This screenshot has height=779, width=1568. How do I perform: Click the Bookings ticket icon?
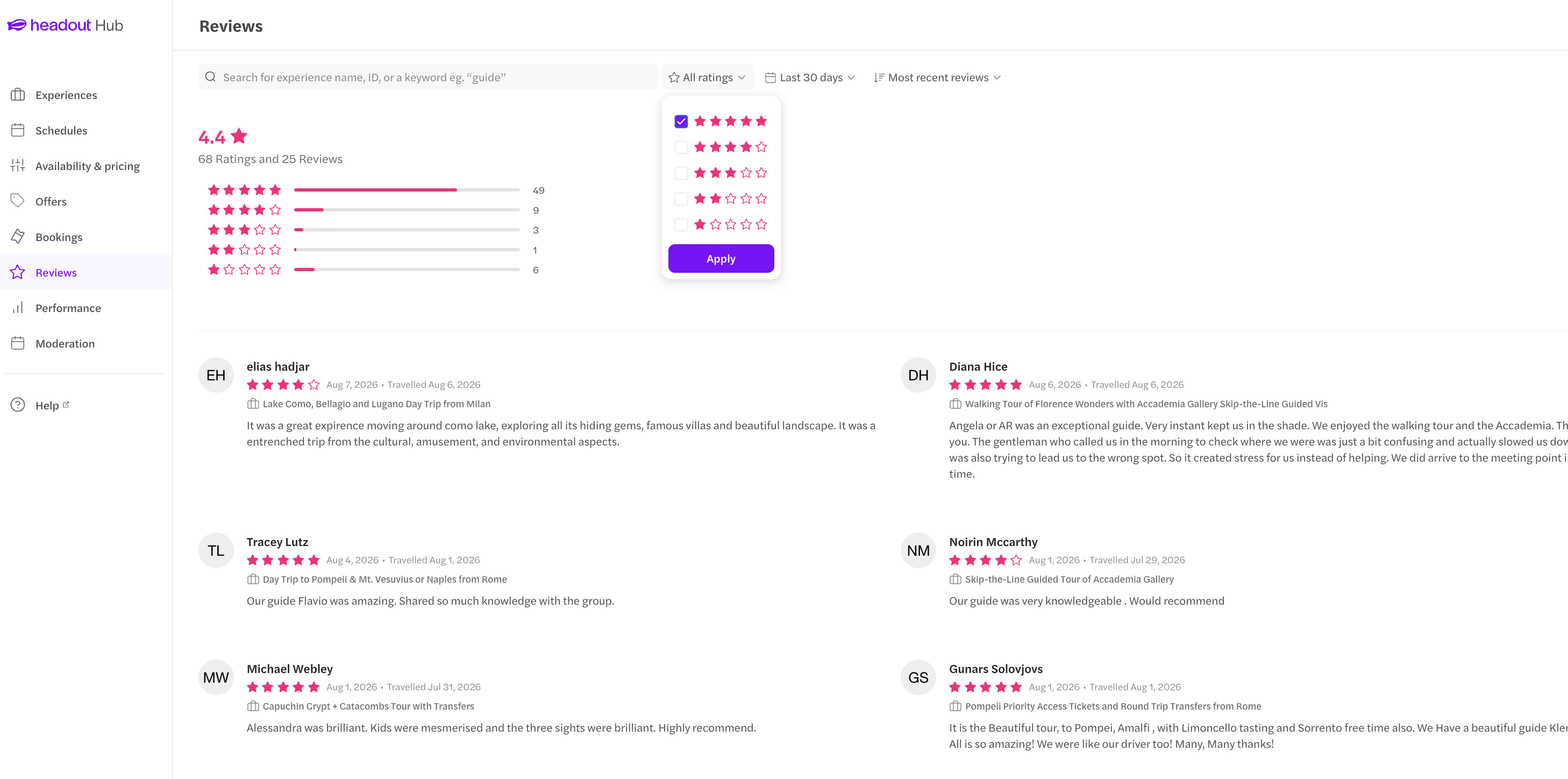(x=18, y=236)
